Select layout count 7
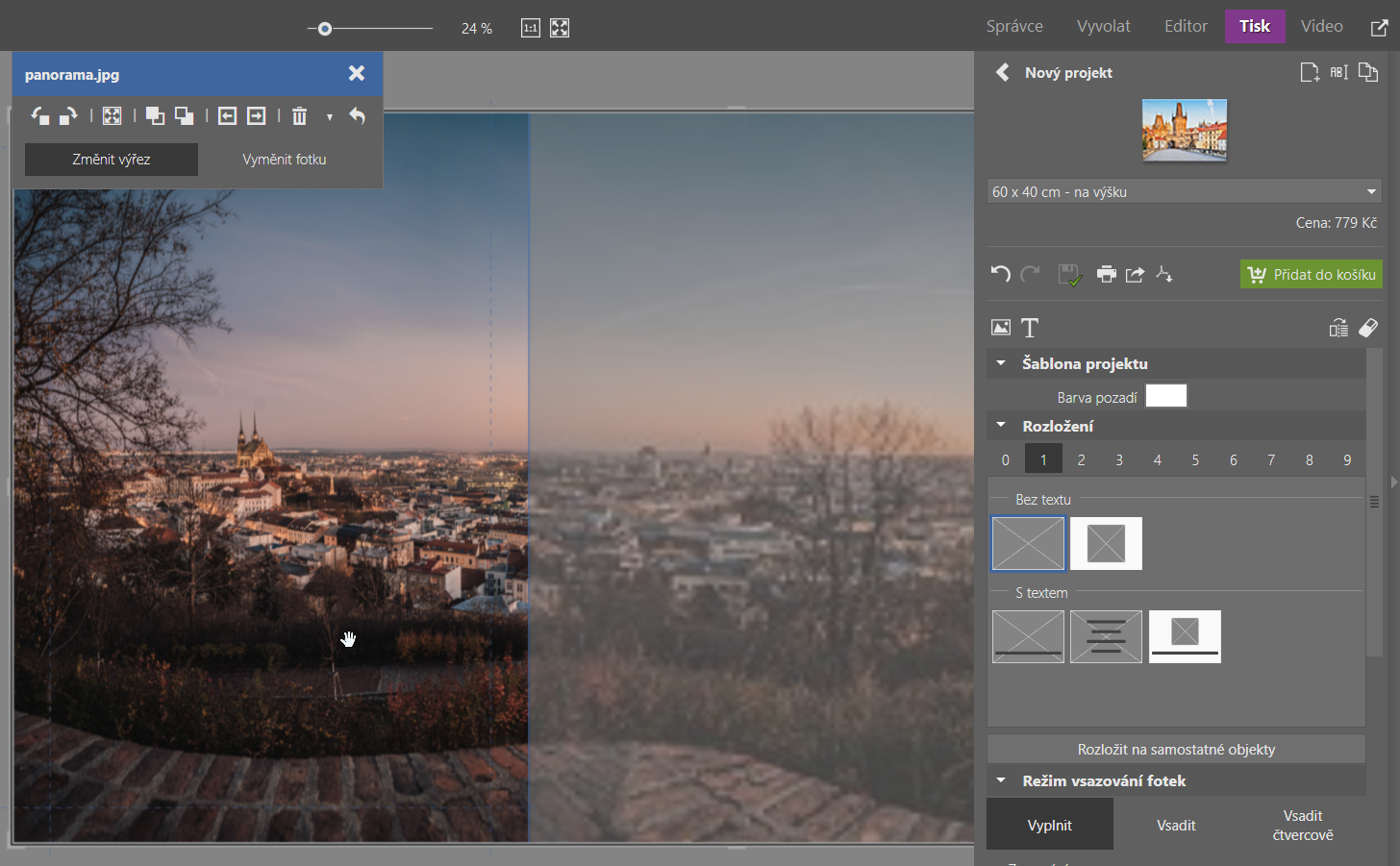Image resolution: width=1400 pixels, height=866 pixels. tap(1271, 459)
